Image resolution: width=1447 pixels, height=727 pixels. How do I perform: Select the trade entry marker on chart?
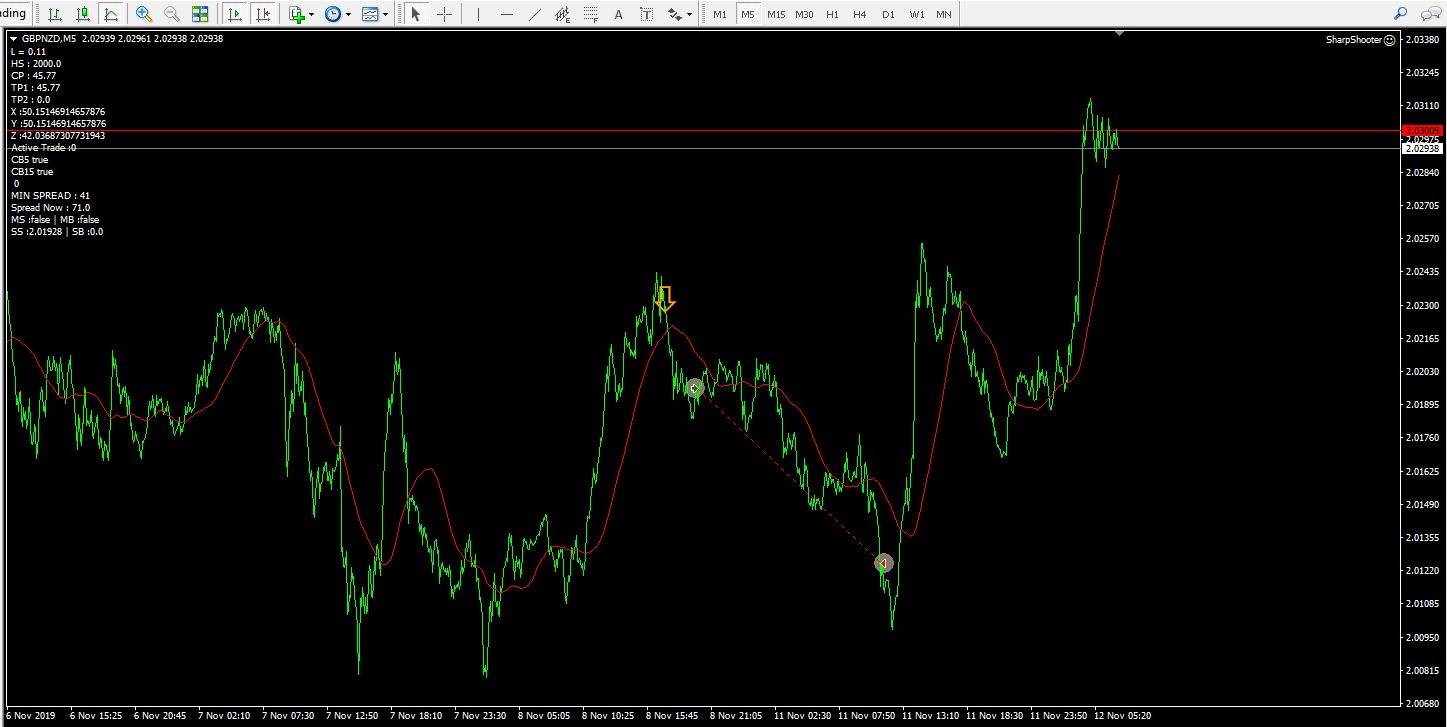click(694, 388)
